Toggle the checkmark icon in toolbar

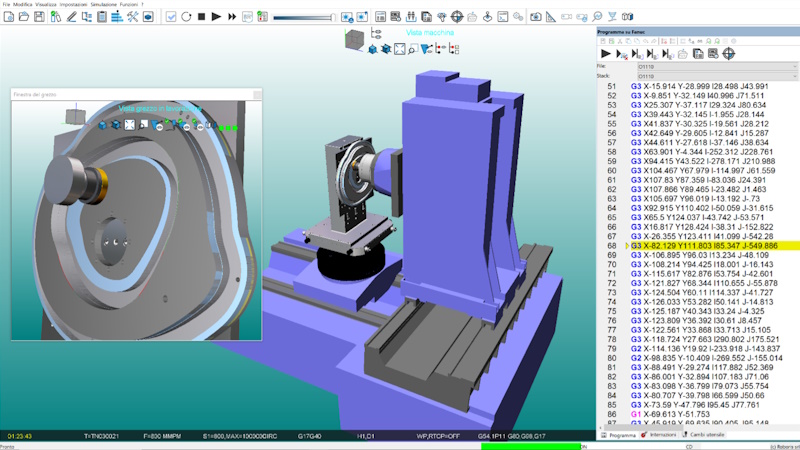tap(170, 17)
